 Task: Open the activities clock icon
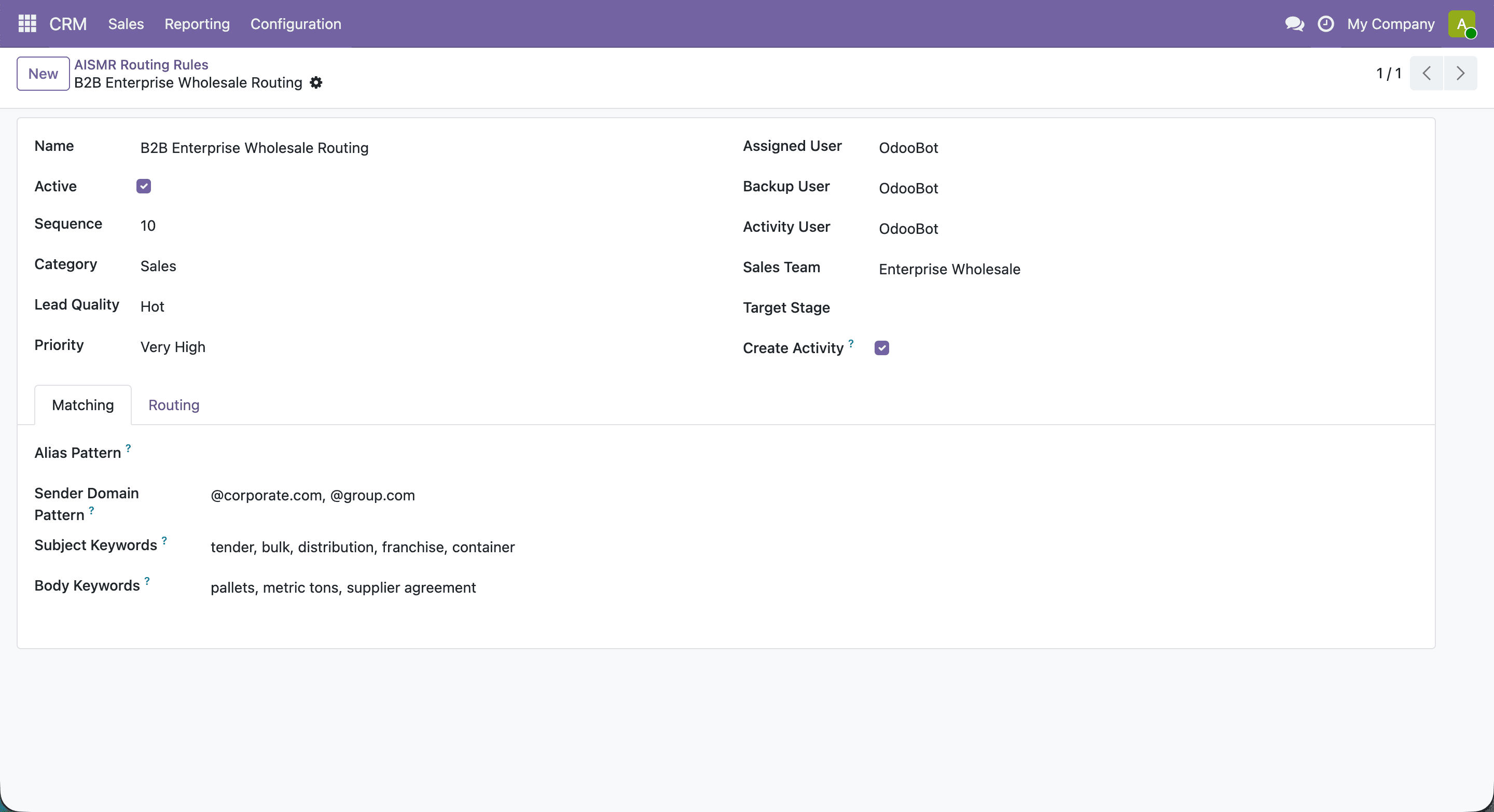1326,24
